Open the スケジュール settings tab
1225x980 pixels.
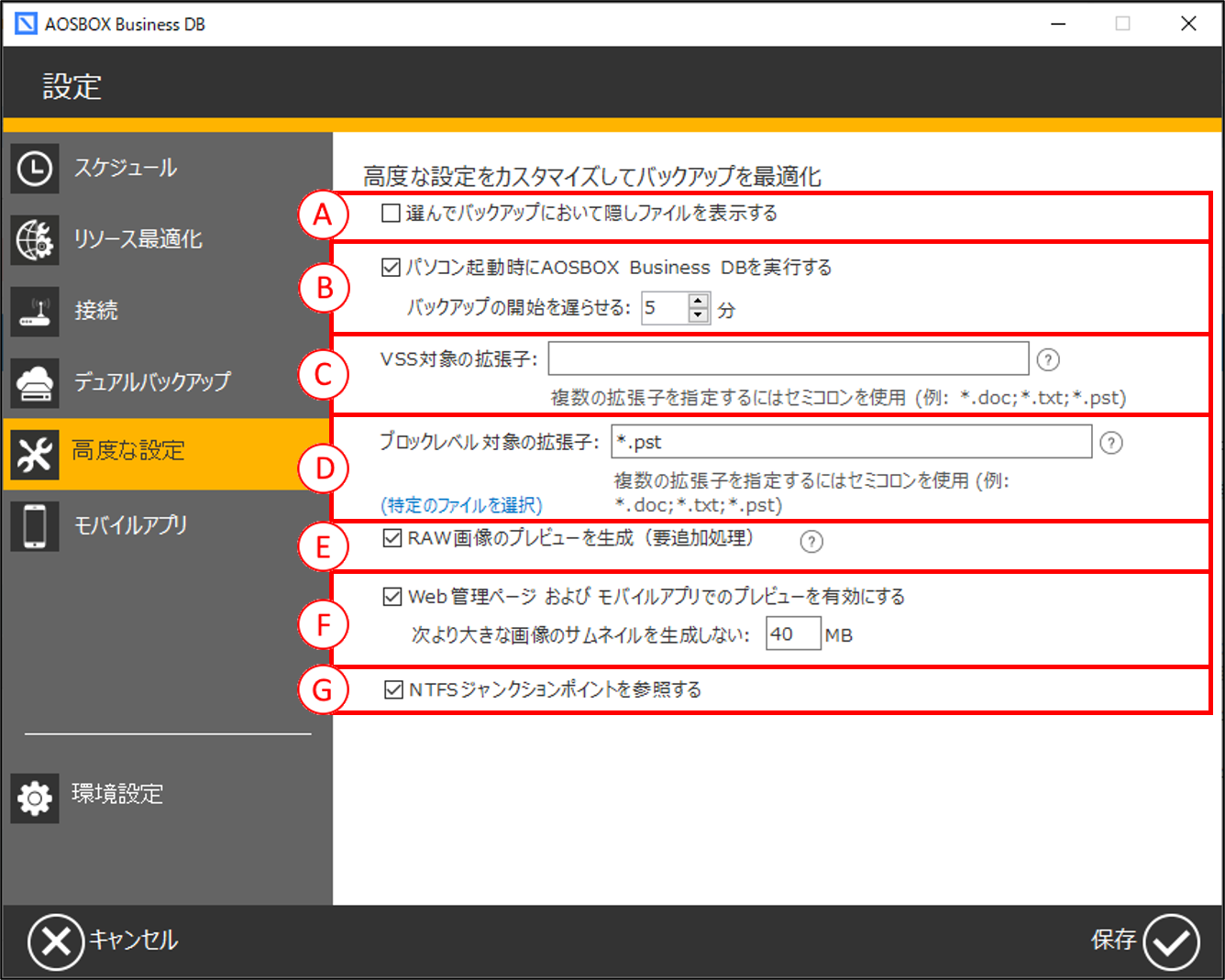tap(167, 169)
